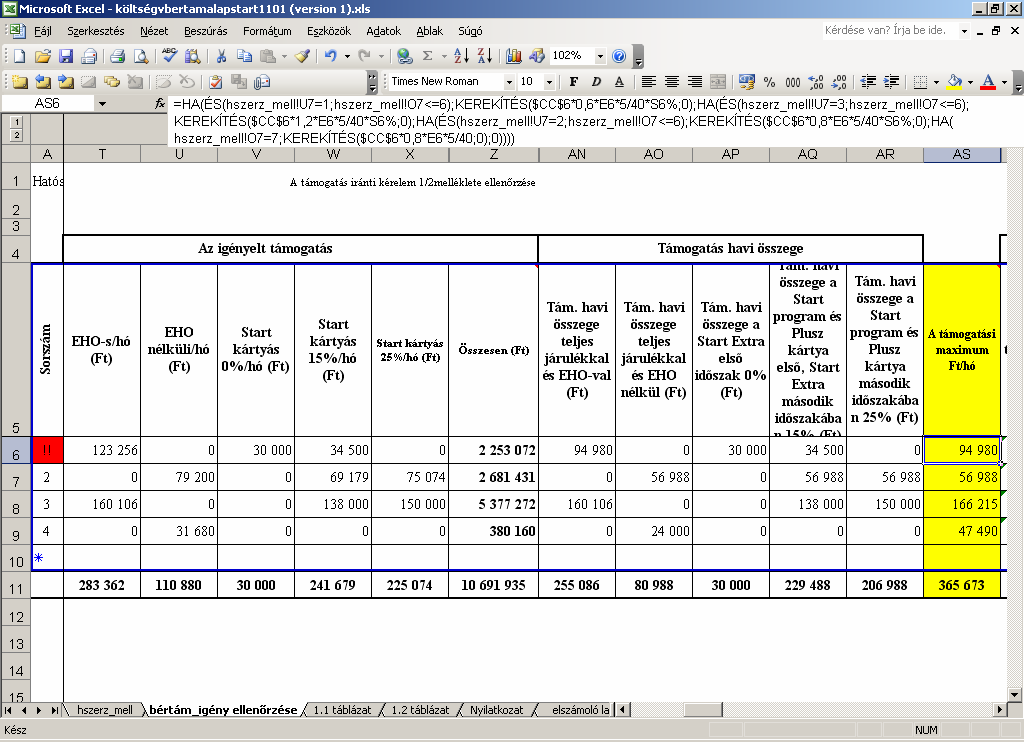The width and height of the screenshot is (1024, 742).
Task: Open Excel Help question mark
Action: click(619, 56)
